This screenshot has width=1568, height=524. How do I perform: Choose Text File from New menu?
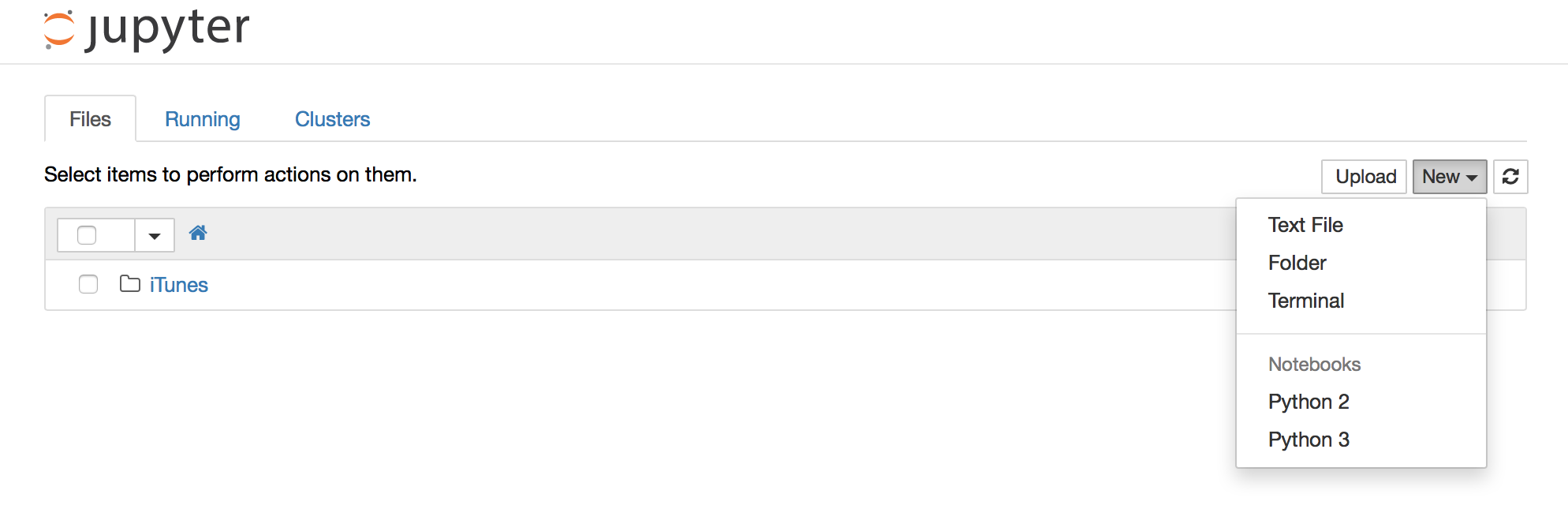click(x=1305, y=225)
